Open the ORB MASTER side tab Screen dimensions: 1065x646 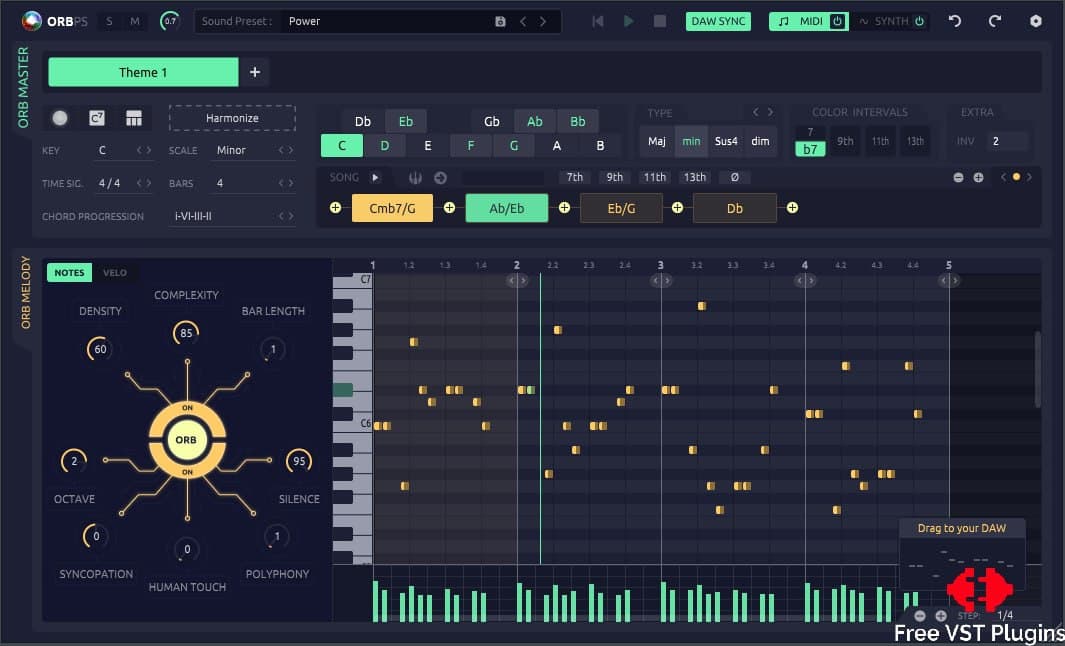pyautogui.click(x=24, y=88)
